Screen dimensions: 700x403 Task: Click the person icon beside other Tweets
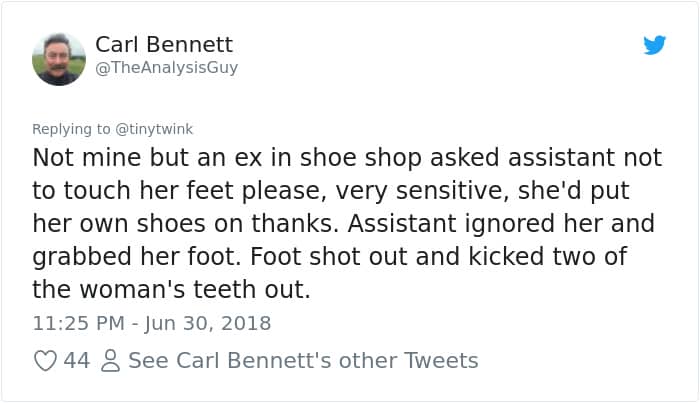click(x=109, y=360)
